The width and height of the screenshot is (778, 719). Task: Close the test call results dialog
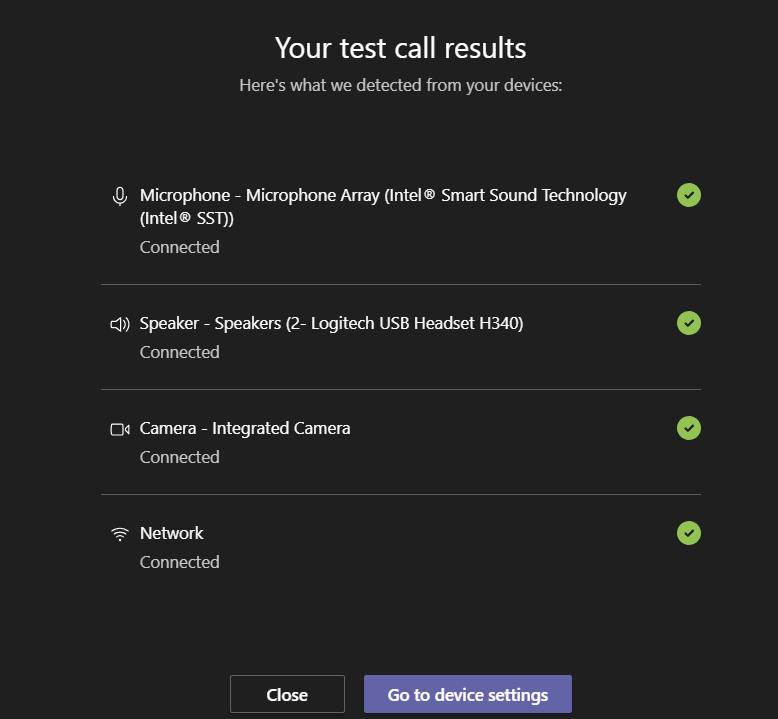pyautogui.click(x=287, y=694)
